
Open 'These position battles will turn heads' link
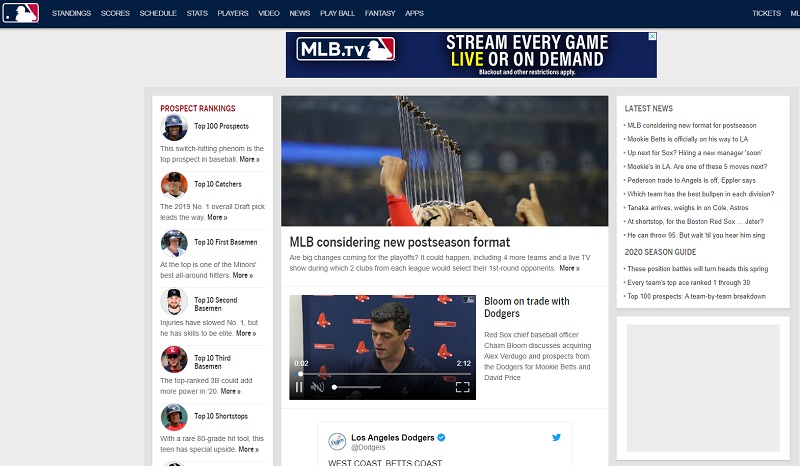pos(697,269)
